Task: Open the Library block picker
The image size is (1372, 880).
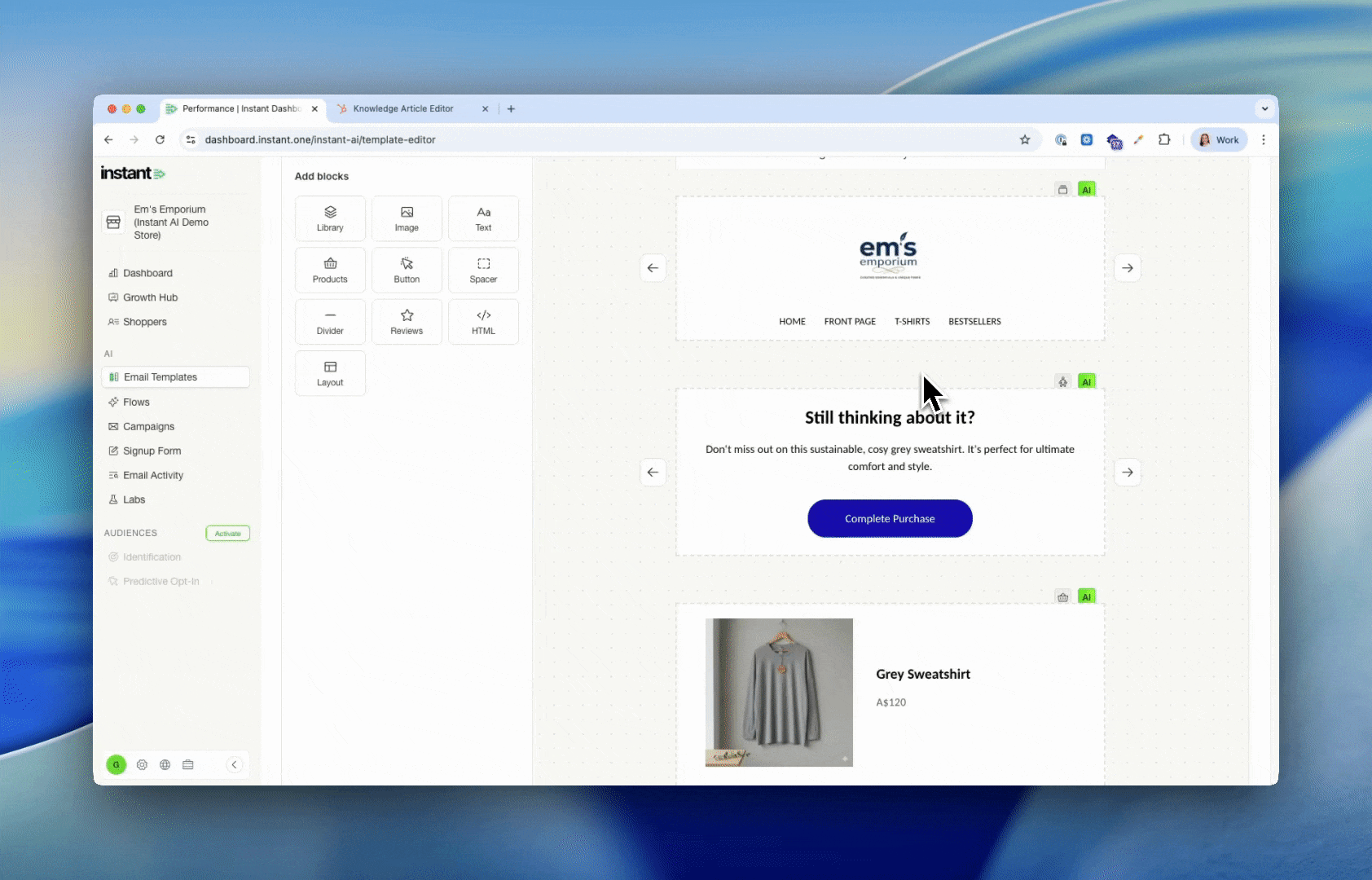Action: tap(330, 218)
